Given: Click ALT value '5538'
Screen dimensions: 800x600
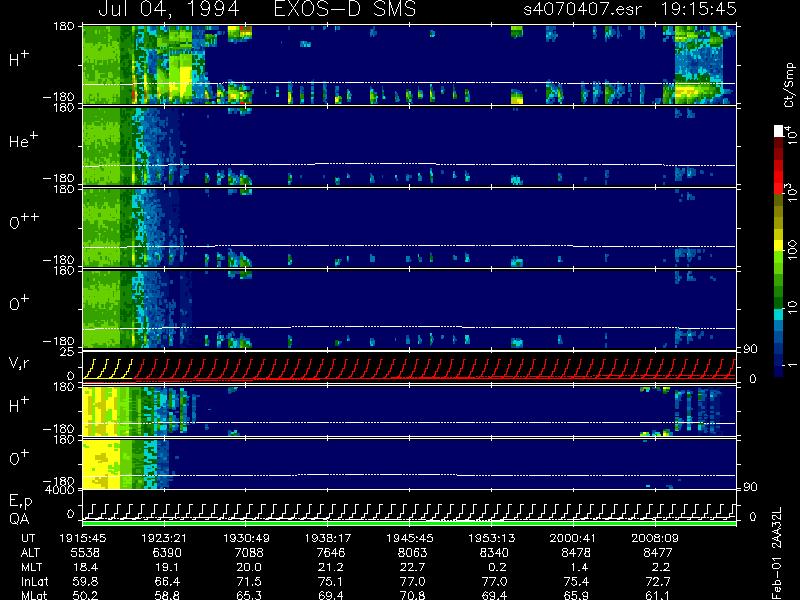Looking at the screenshot, I should click(86, 553).
